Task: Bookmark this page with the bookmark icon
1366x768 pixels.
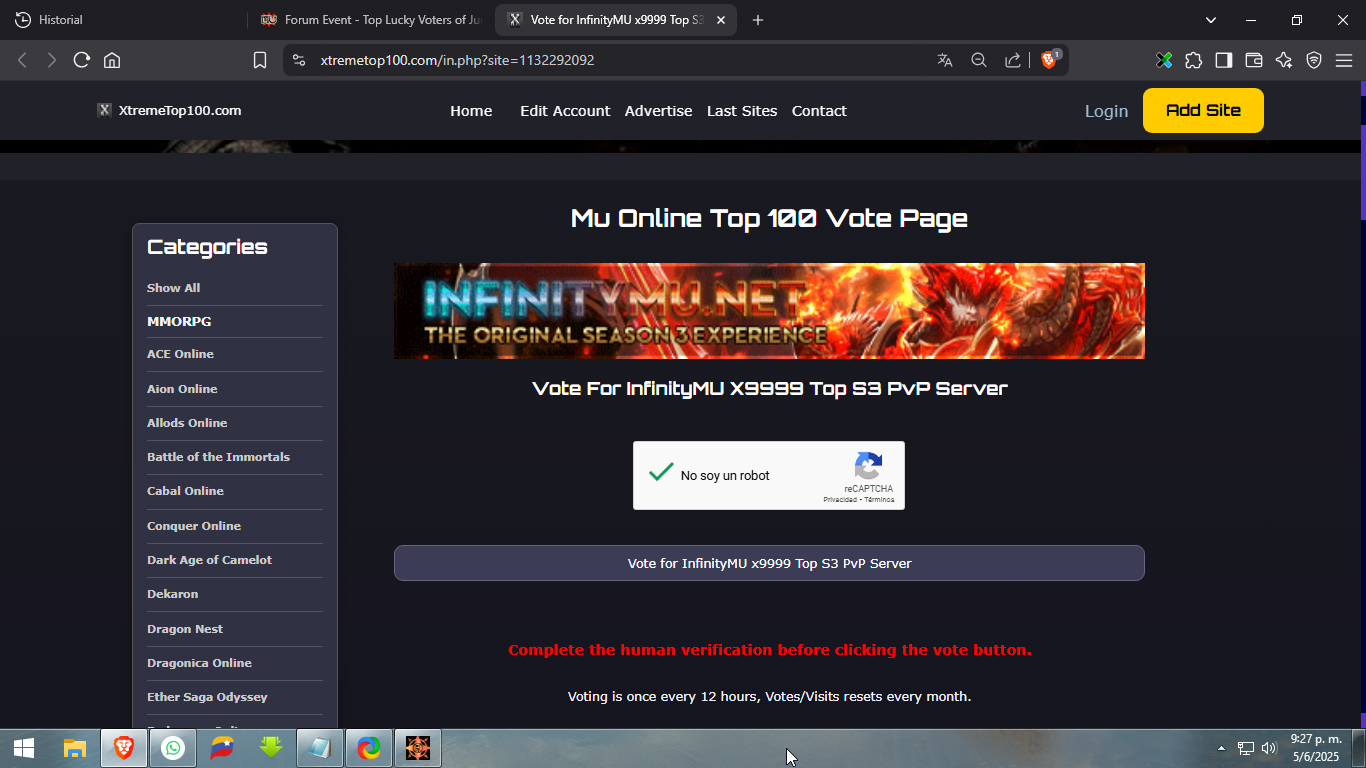Action: [x=260, y=60]
